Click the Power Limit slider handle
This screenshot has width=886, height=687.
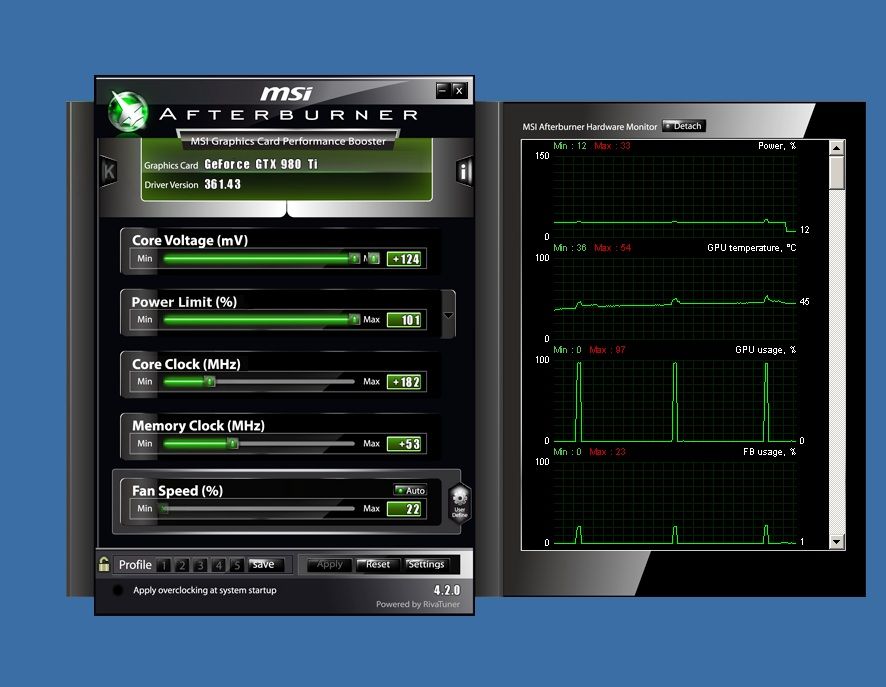tap(354, 320)
